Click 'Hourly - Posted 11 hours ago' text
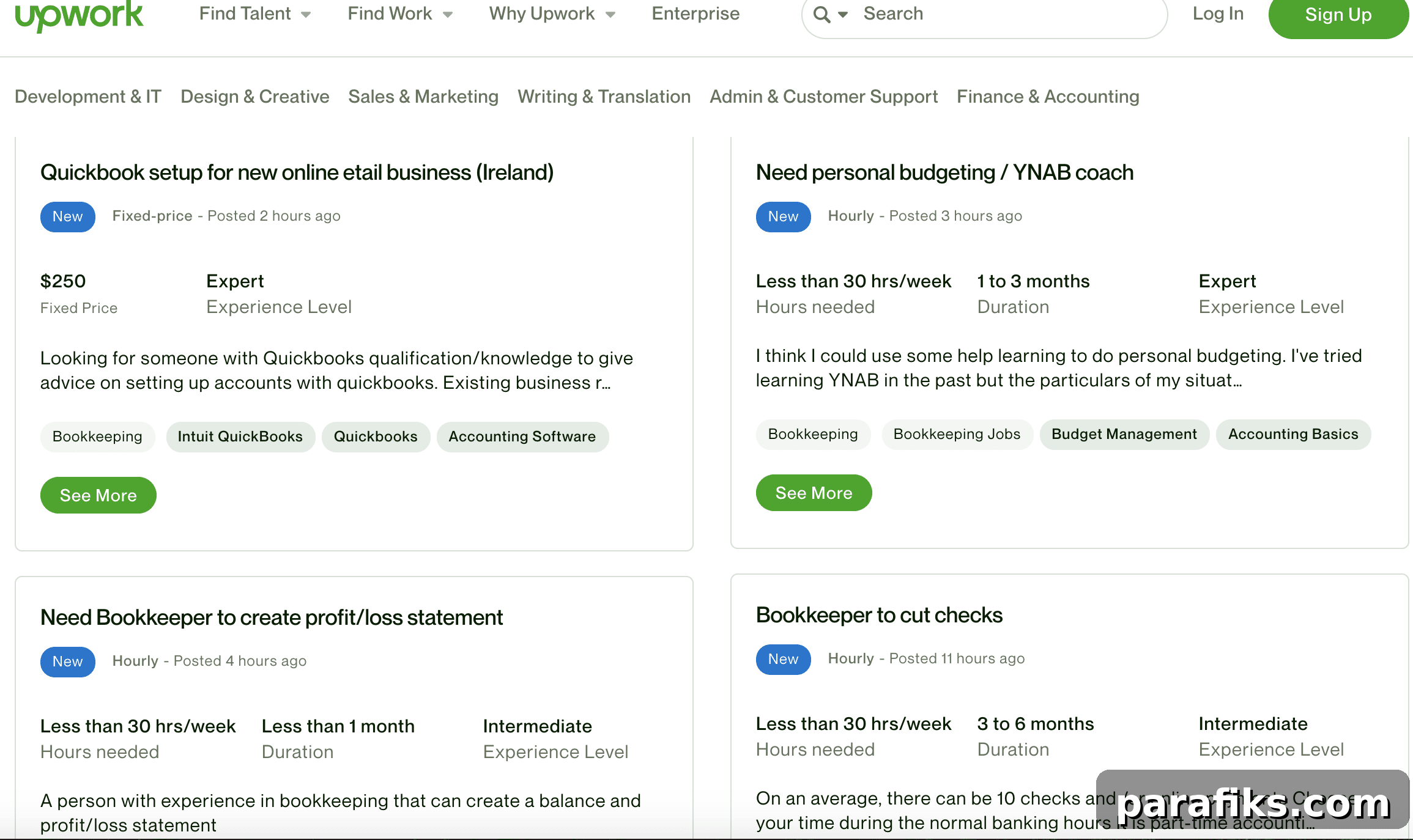The width and height of the screenshot is (1413, 840). pos(926,658)
